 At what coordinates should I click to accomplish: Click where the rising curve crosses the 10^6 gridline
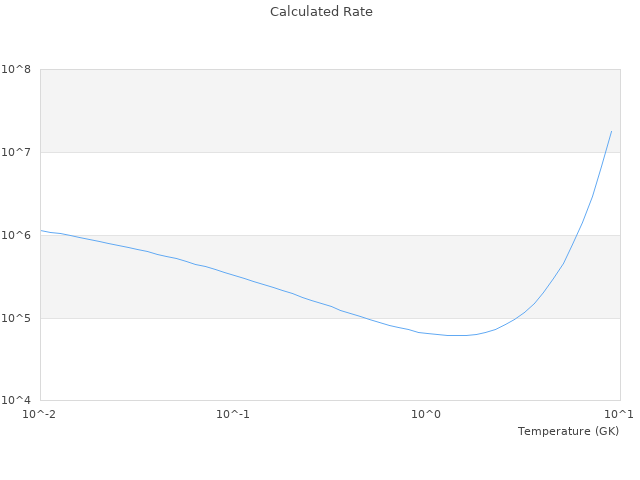[576, 235]
